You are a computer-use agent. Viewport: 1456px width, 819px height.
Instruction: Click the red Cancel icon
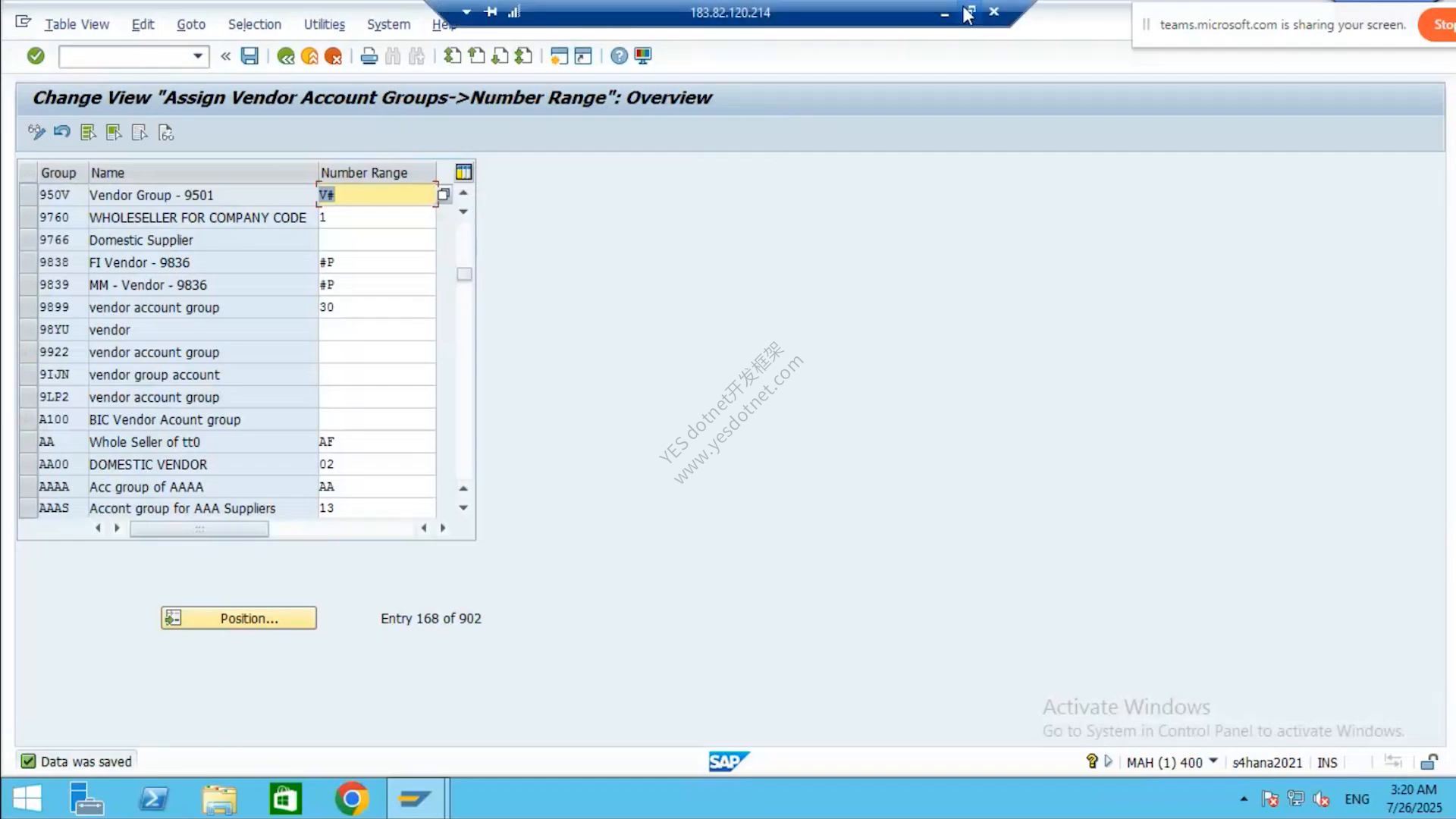pos(333,56)
